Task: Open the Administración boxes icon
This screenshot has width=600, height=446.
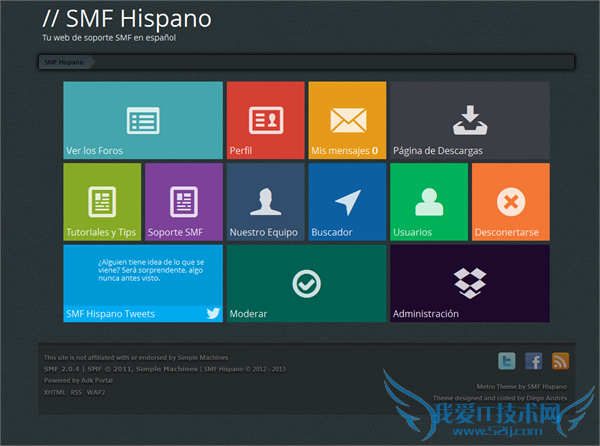Action: pos(470,283)
